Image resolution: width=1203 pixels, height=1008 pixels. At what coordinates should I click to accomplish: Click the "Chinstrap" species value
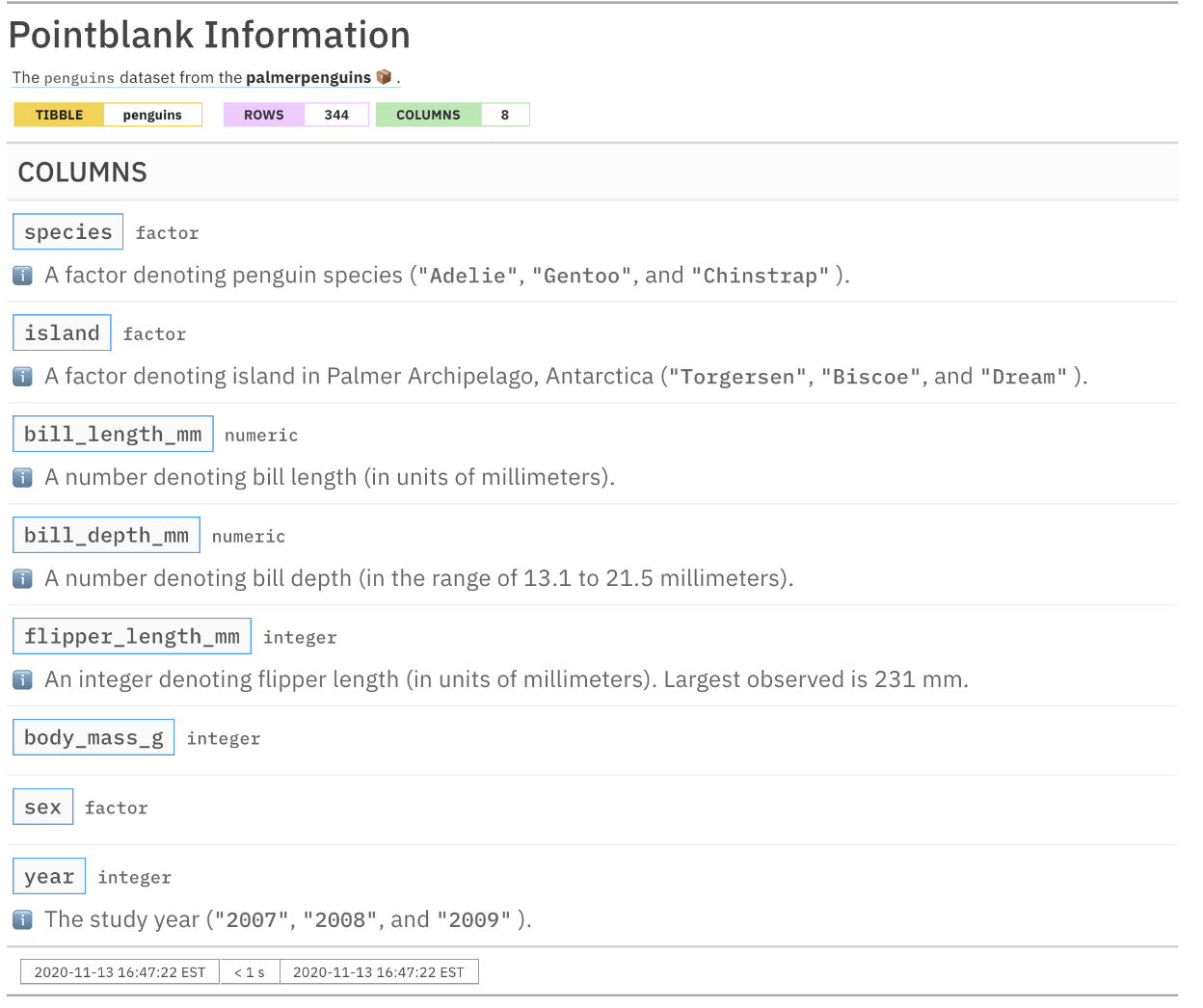tap(761, 276)
